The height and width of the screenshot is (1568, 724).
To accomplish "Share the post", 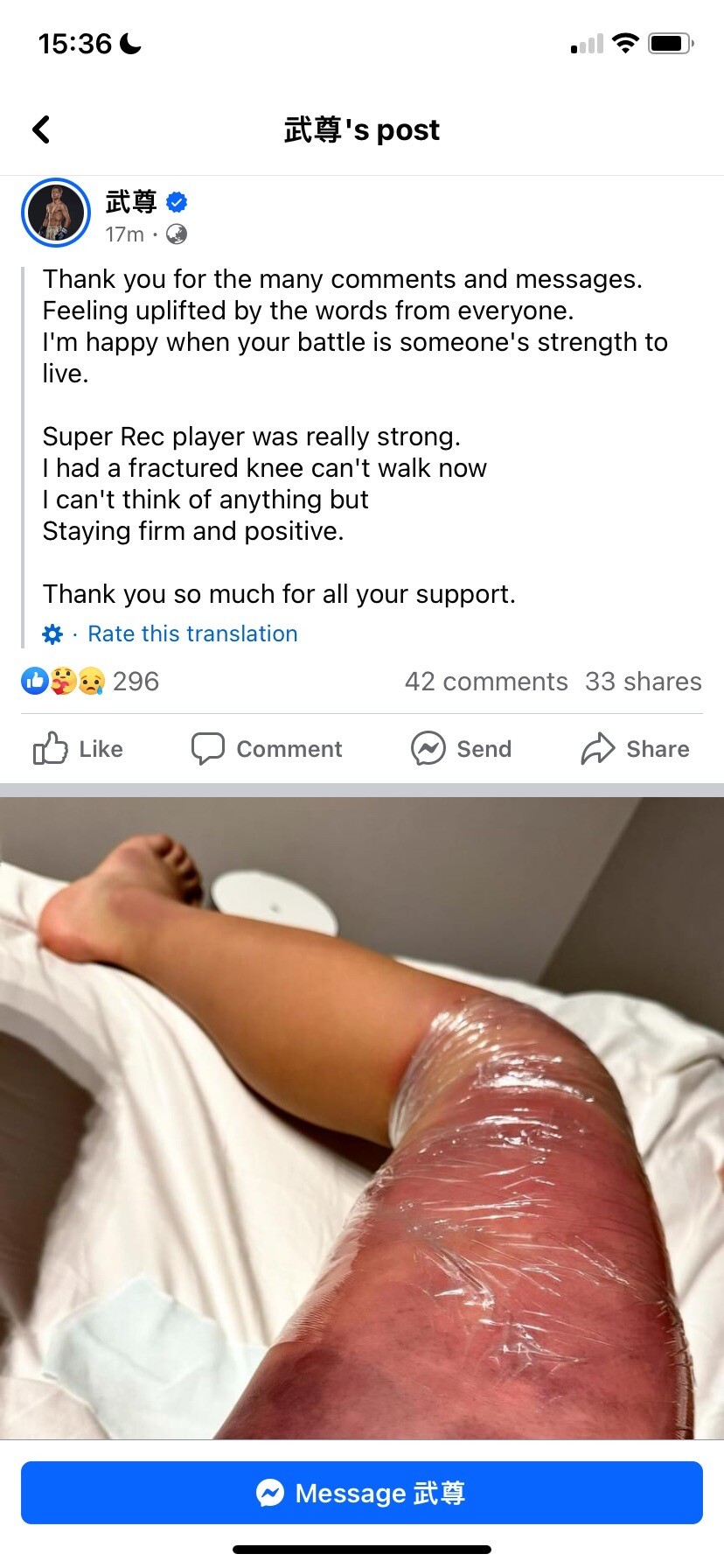I will (635, 749).
